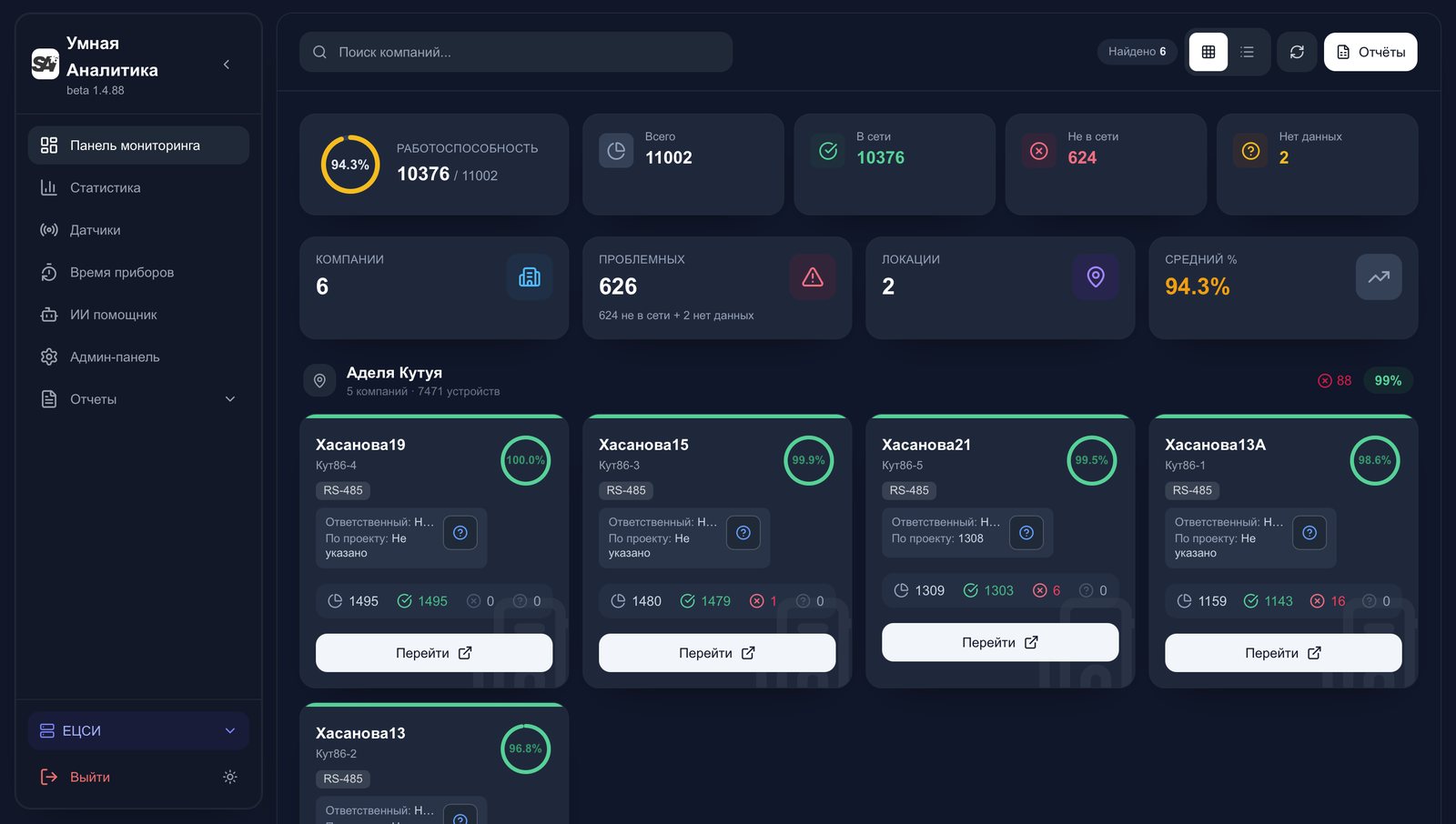Click the help icon on Хасанова15 card

pyautogui.click(x=743, y=533)
